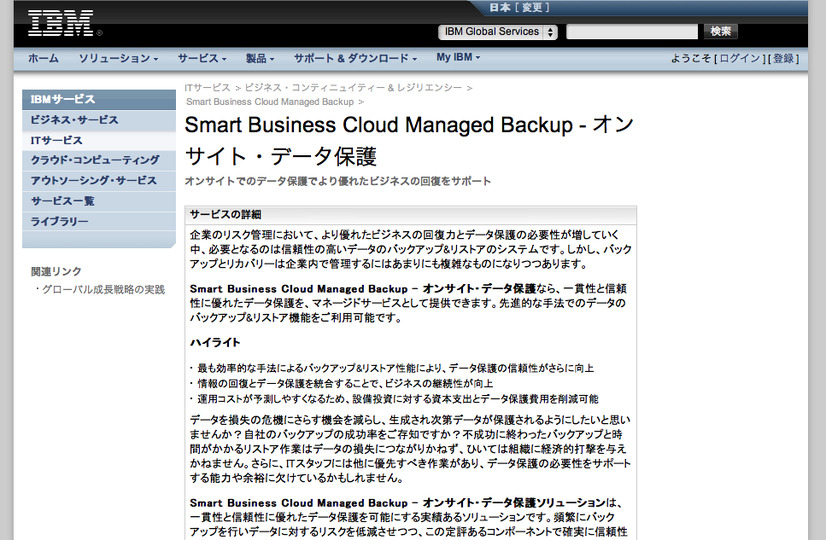The height and width of the screenshot is (540, 826).
Task: Click the 変更 country change link
Action: pyautogui.click(x=532, y=7)
